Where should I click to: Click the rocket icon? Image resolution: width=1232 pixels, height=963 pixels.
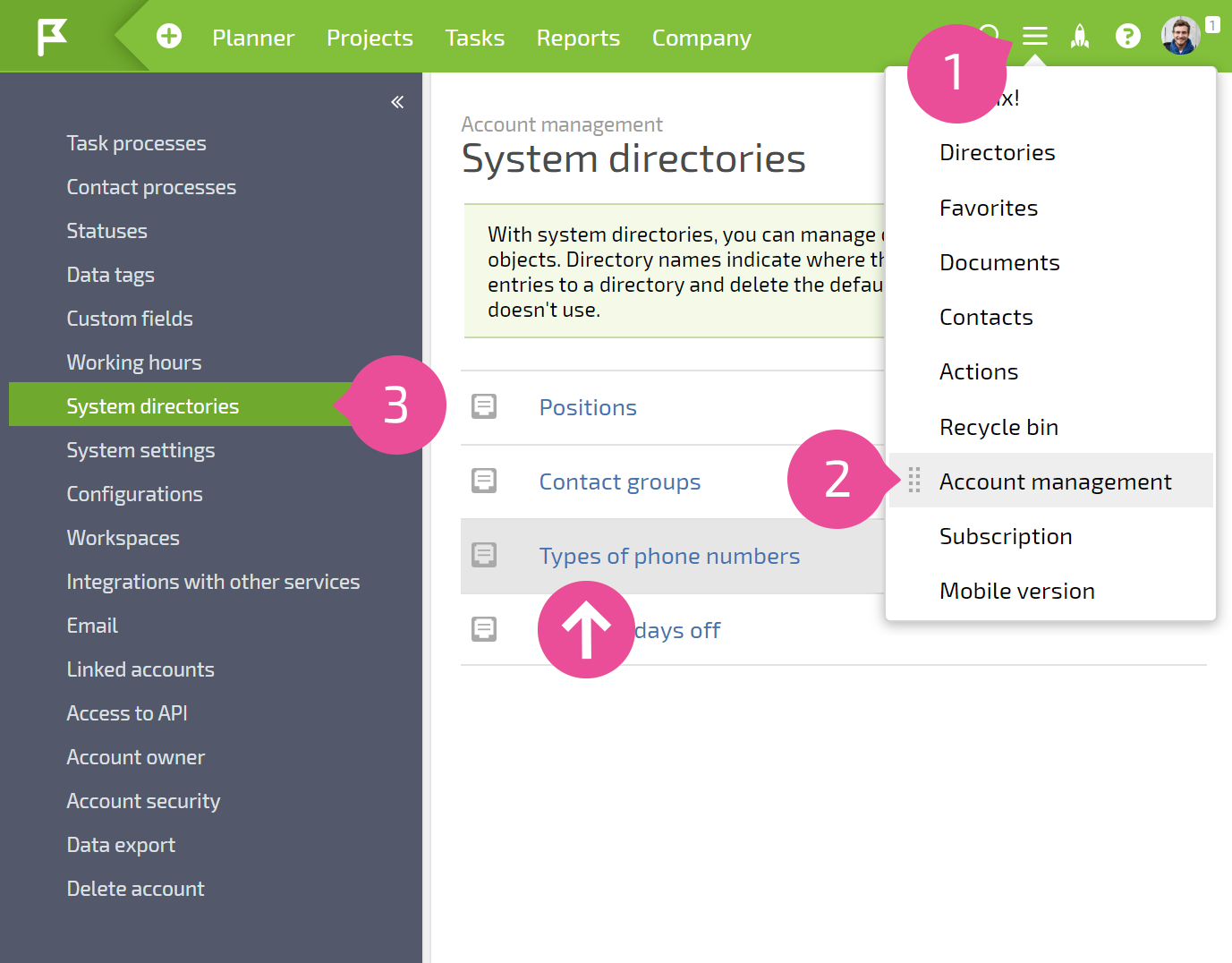(x=1080, y=36)
